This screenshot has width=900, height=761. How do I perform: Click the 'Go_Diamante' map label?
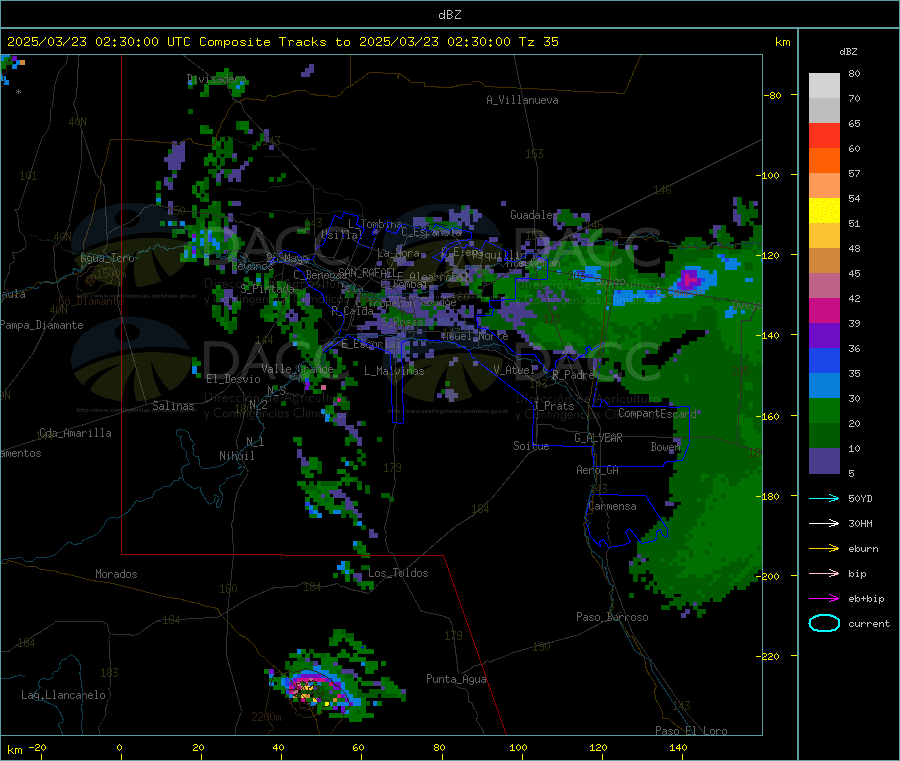point(92,301)
